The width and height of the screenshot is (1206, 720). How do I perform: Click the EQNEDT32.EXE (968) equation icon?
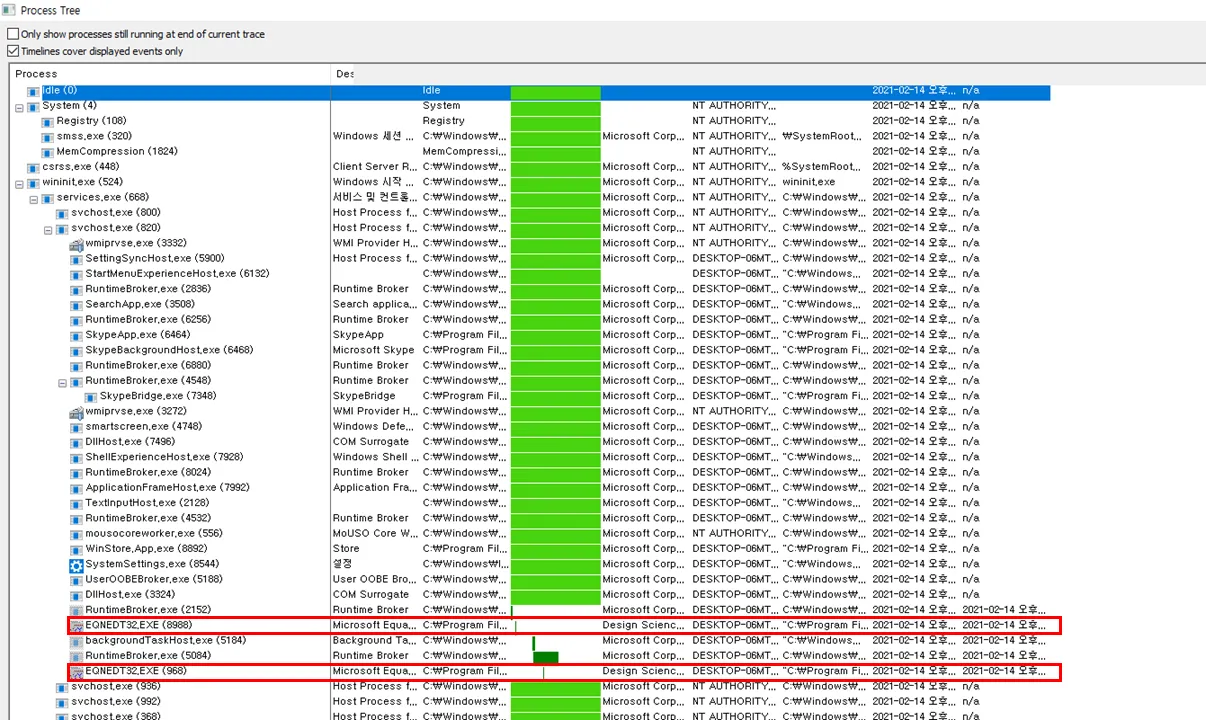pyautogui.click(x=76, y=671)
